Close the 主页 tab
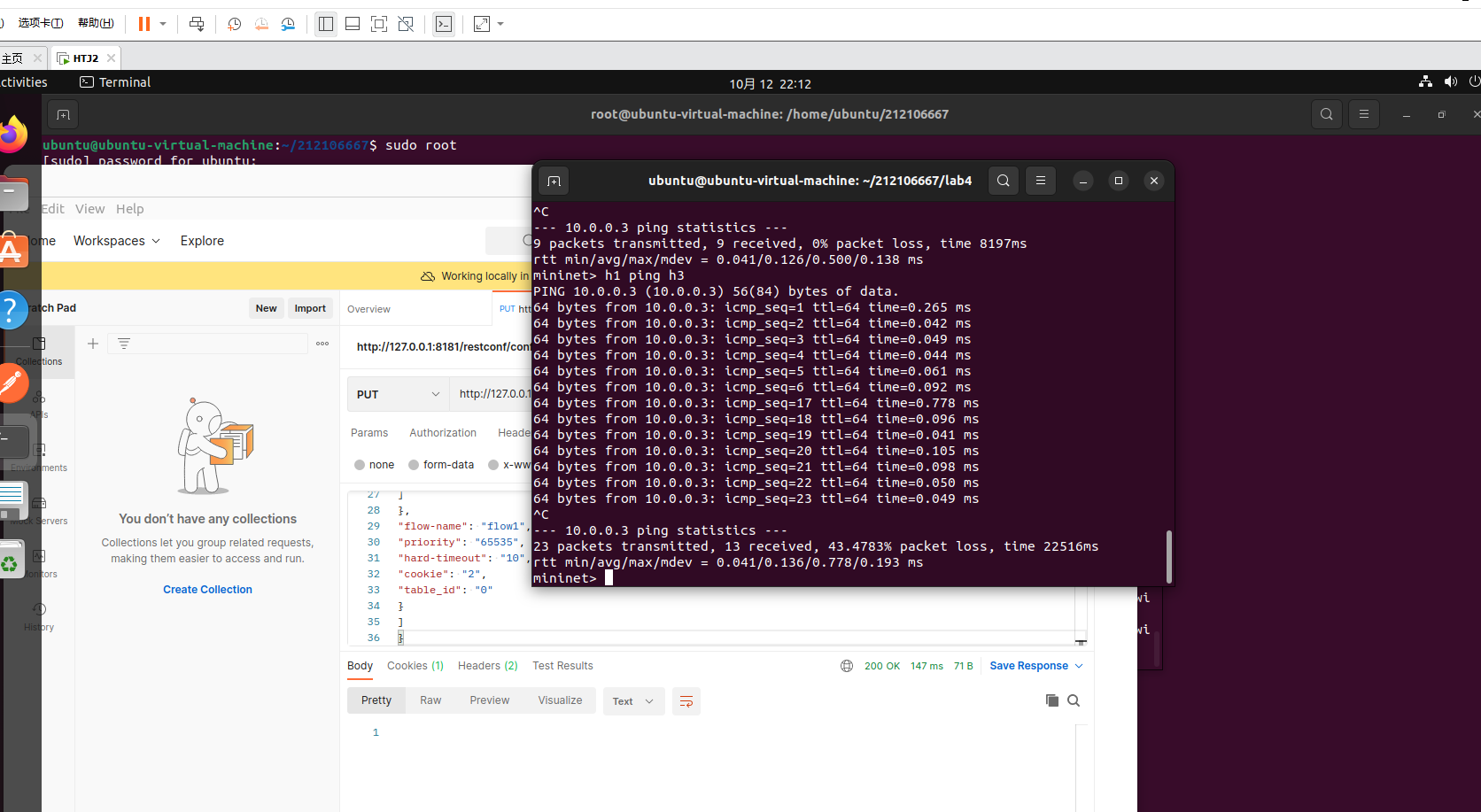The width and height of the screenshot is (1481, 812). (37, 58)
